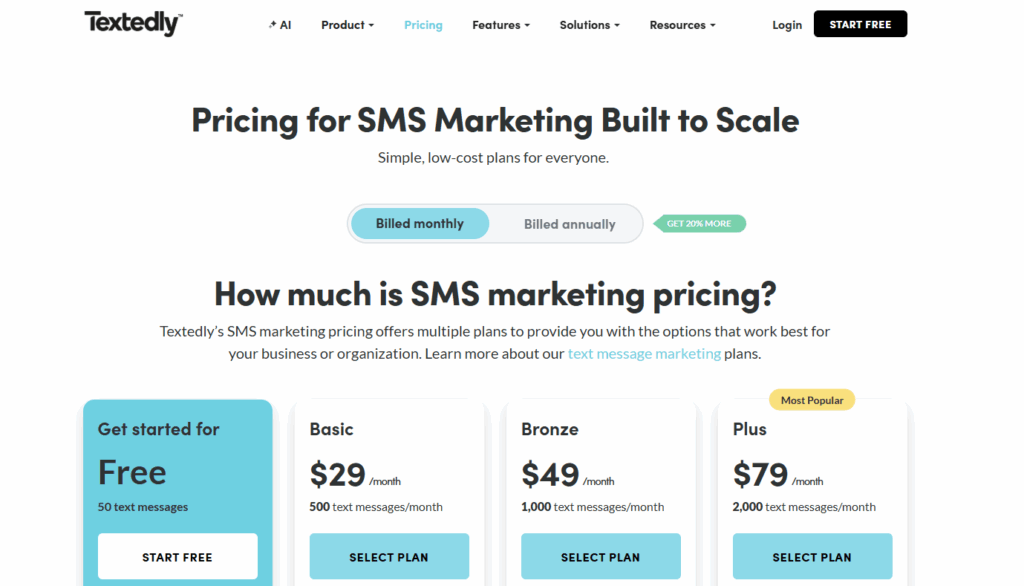The height and width of the screenshot is (586, 1024).
Task: Select the Billed monthly option
Action: (x=419, y=223)
